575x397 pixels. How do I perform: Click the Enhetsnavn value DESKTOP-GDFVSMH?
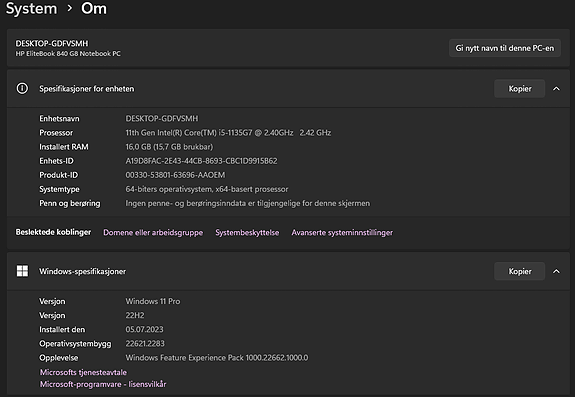click(162, 118)
